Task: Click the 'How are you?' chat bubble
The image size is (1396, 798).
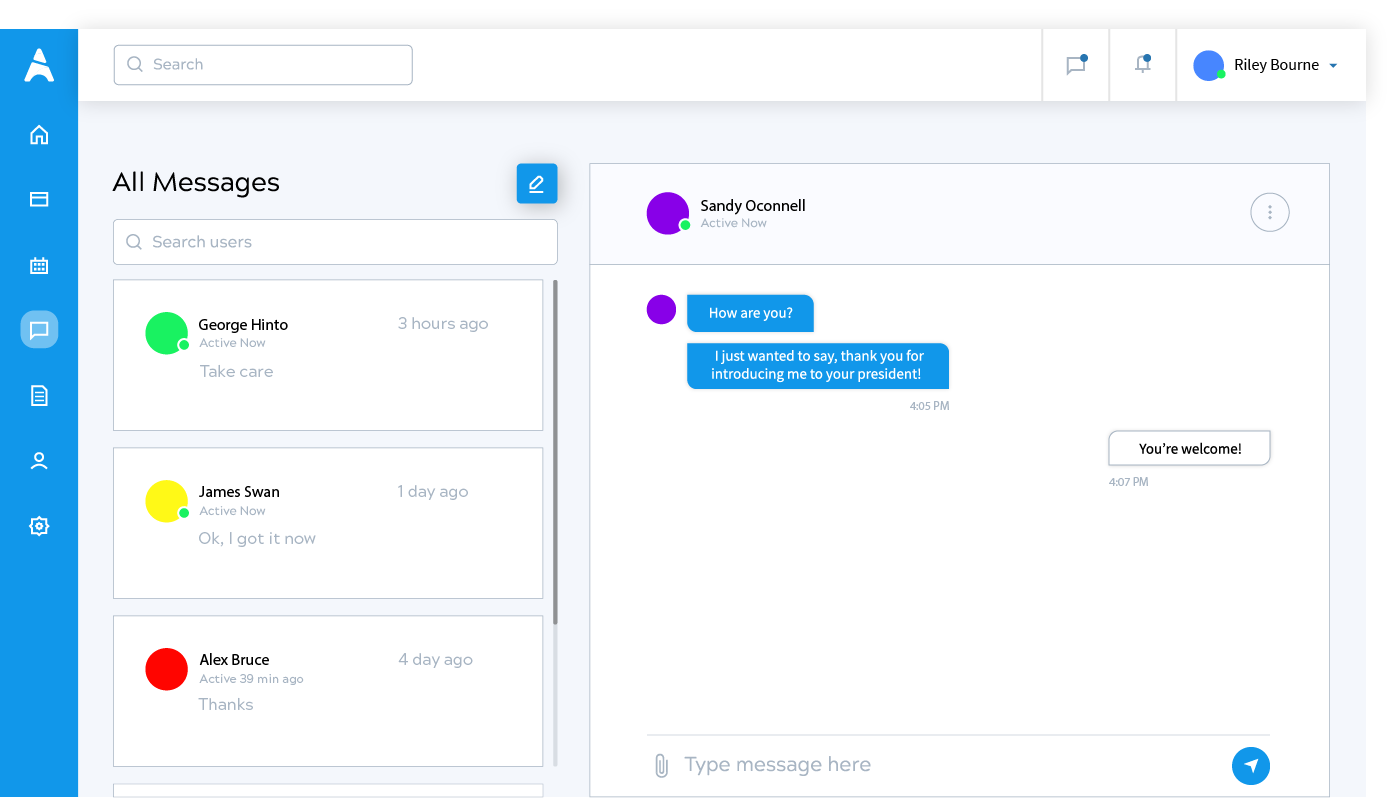Action: click(750, 313)
